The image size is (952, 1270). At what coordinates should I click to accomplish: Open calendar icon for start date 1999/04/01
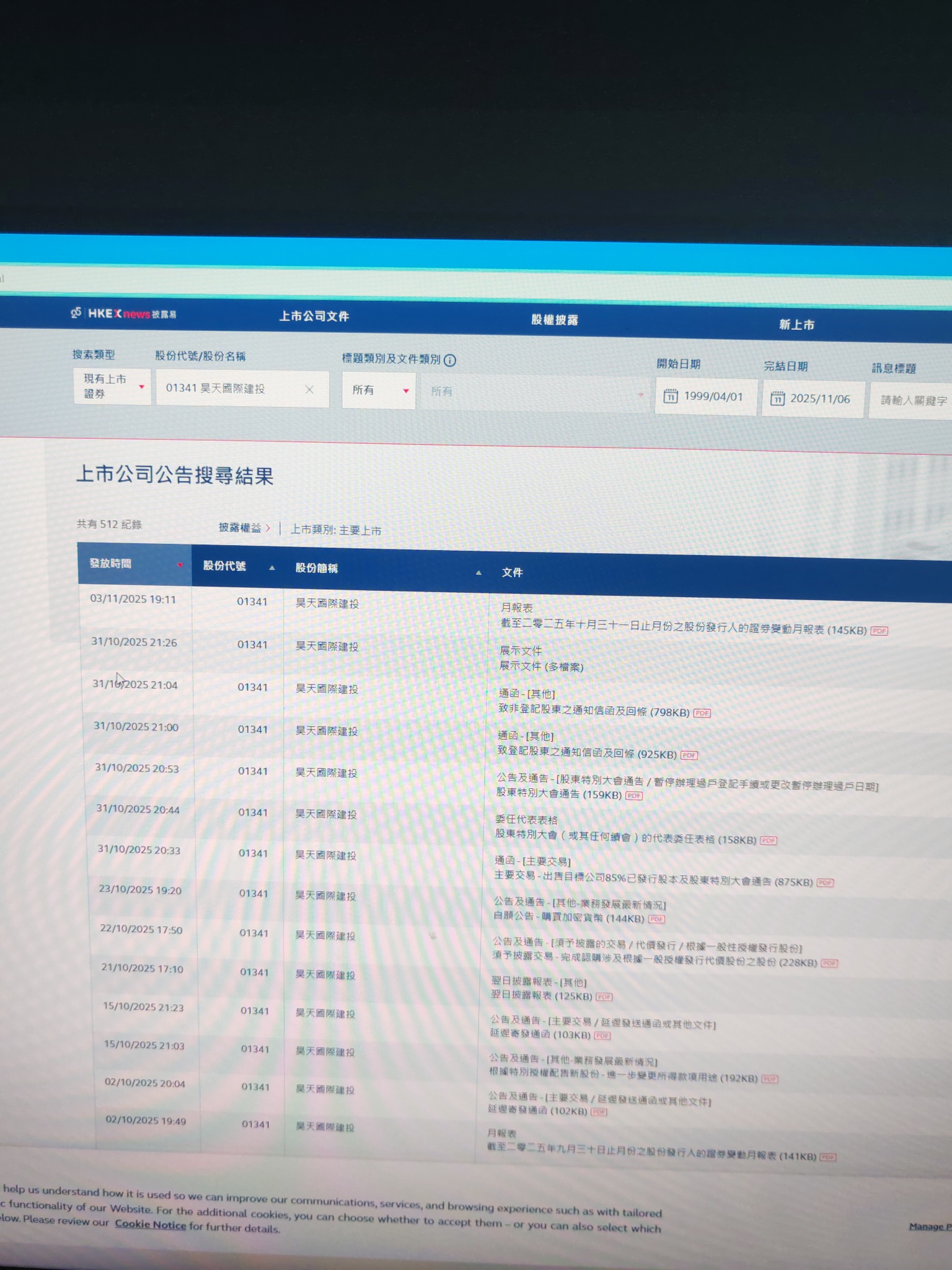(x=671, y=396)
